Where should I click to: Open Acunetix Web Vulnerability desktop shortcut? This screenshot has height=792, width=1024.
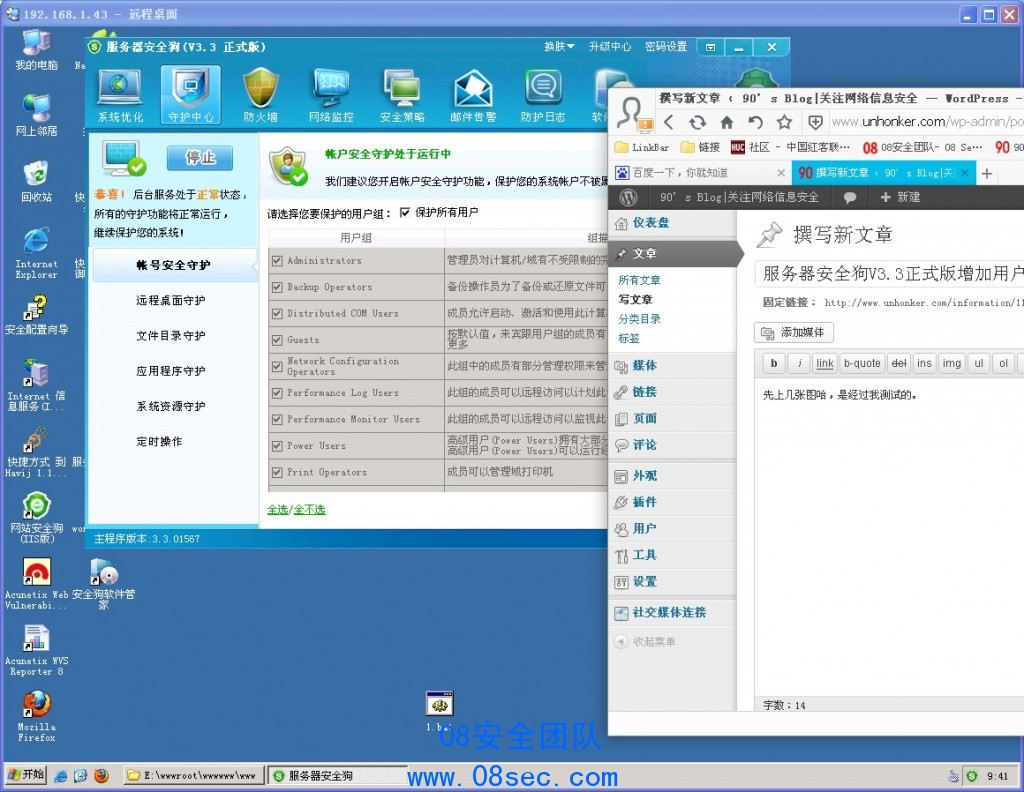[x=37, y=584]
